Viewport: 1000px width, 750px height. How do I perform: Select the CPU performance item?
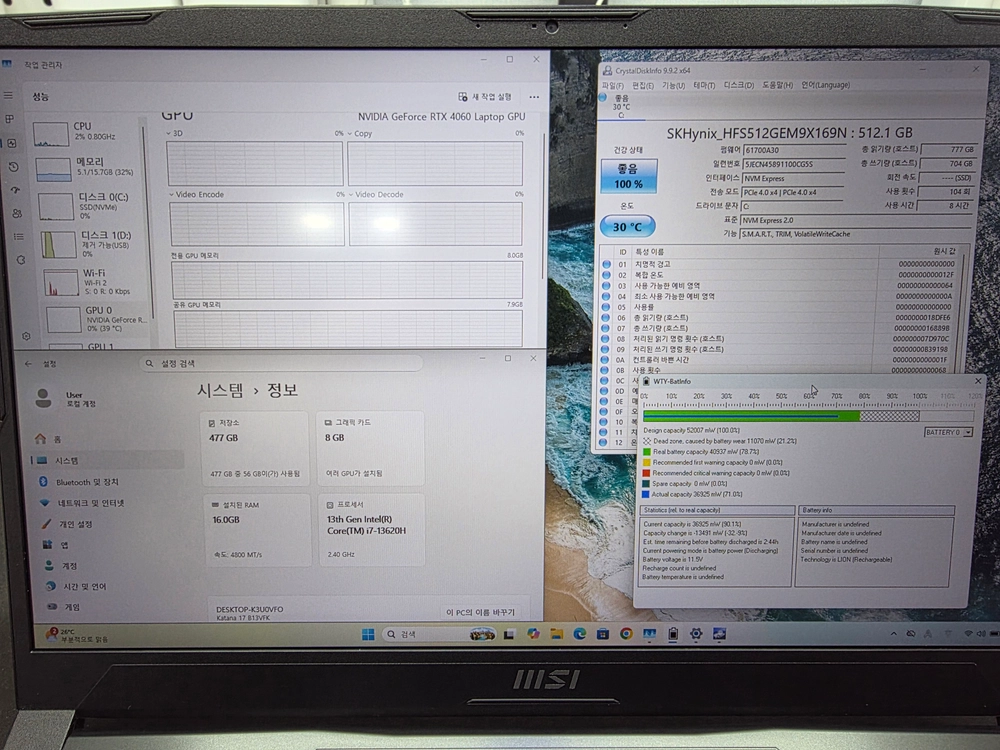[x=85, y=133]
